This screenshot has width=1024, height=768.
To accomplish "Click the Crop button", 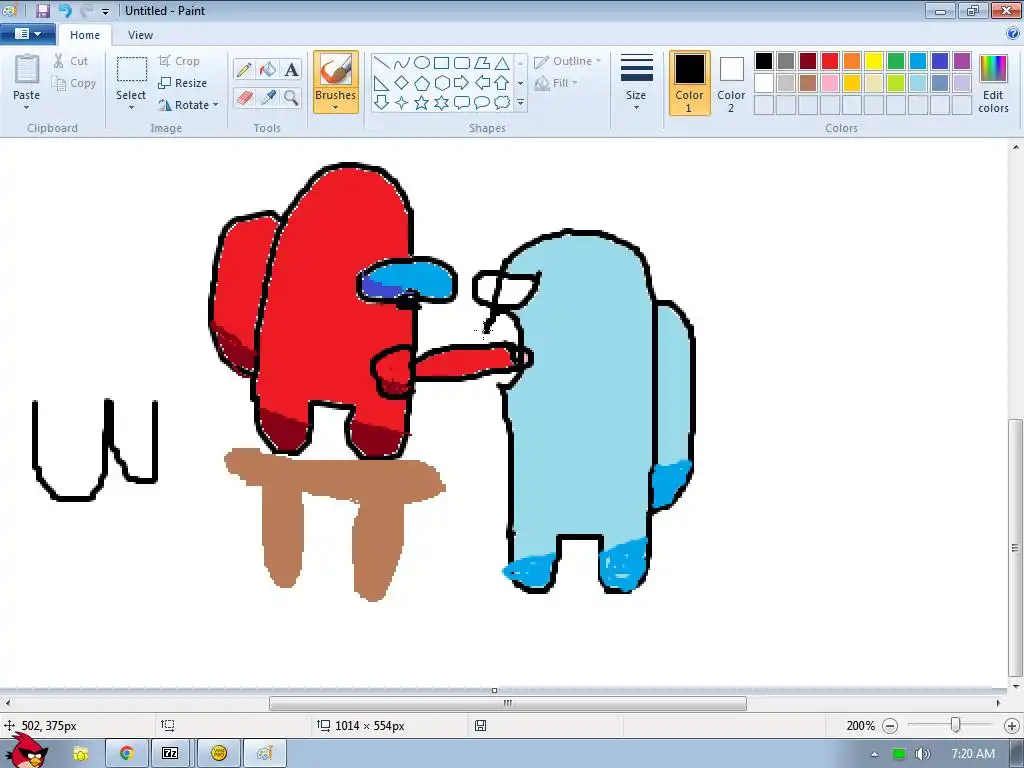I will [x=179, y=61].
